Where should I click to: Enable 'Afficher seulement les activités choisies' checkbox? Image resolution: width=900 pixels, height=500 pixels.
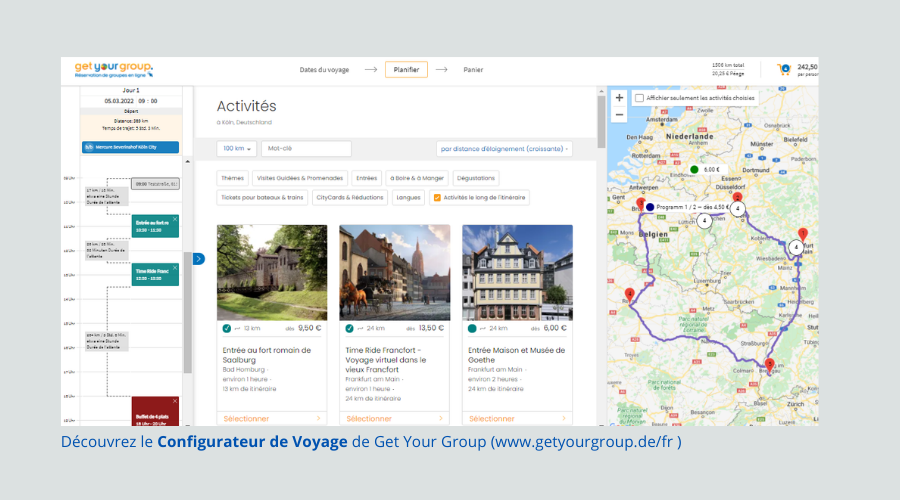pyautogui.click(x=639, y=98)
